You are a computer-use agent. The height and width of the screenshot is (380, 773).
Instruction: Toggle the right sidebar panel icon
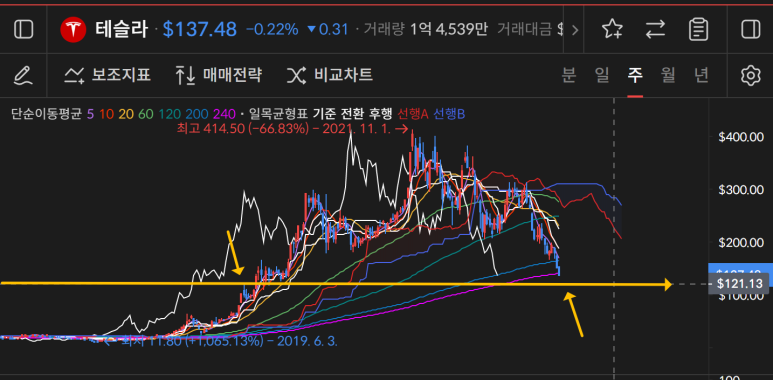coord(750,30)
